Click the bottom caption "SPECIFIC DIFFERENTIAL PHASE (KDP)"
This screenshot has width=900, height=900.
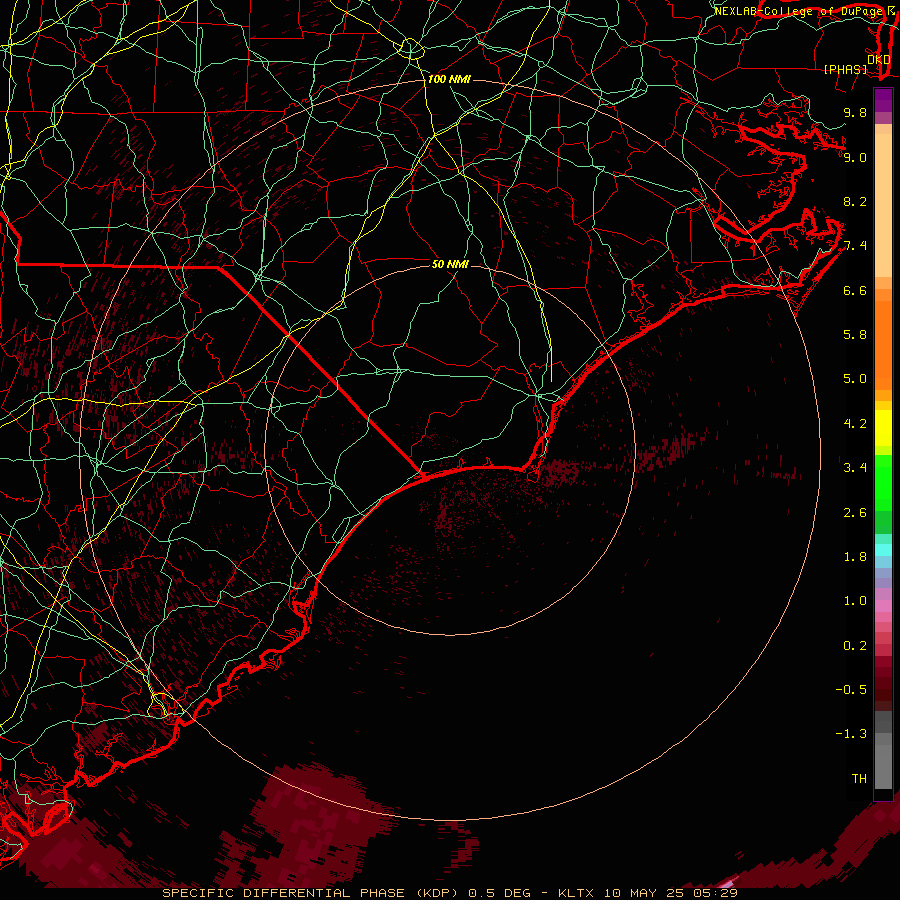pyautogui.click(x=307, y=893)
